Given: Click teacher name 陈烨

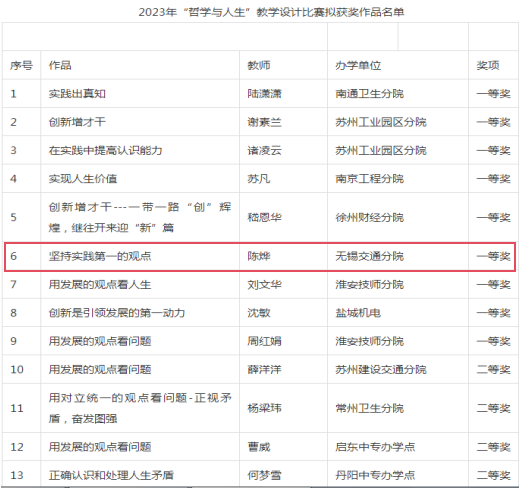Looking at the screenshot, I should tap(259, 256).
